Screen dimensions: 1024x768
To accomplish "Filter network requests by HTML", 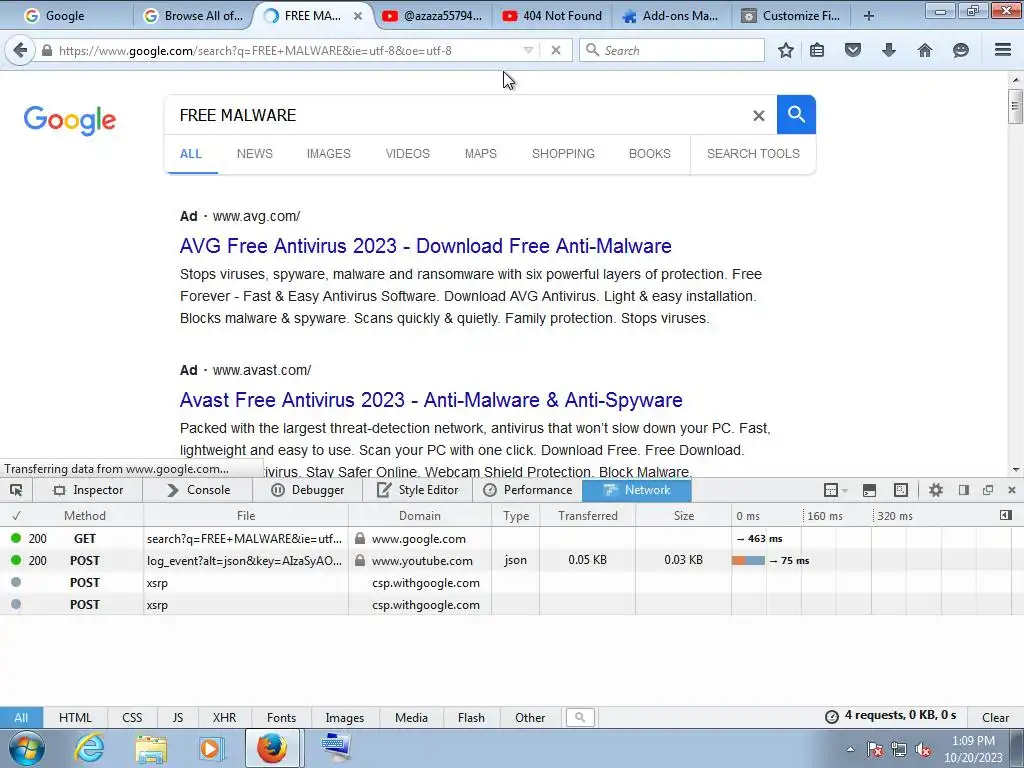I will [75, 717].
